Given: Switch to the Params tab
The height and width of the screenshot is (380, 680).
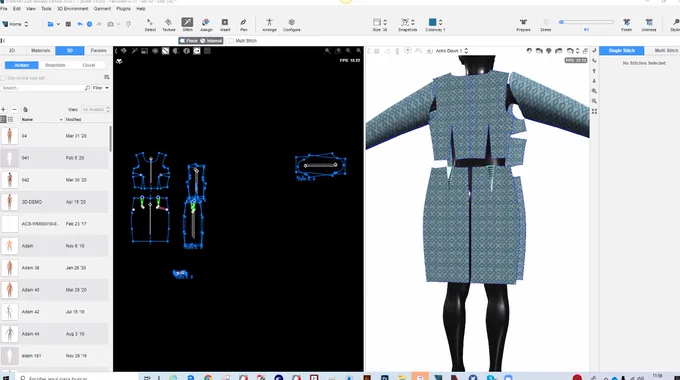Looking at the screenshot, I should (98, 51).
